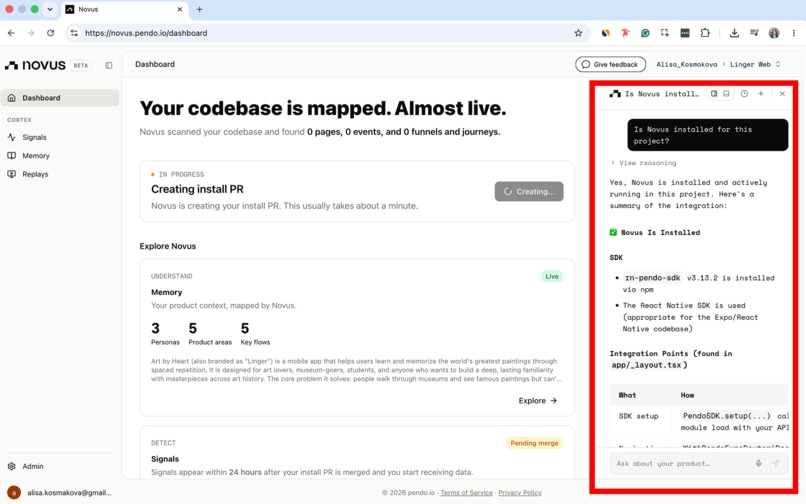This screenshot has height=504, width=806.
Task: Click the site info icon in address bar
Action: coord(75,33)
